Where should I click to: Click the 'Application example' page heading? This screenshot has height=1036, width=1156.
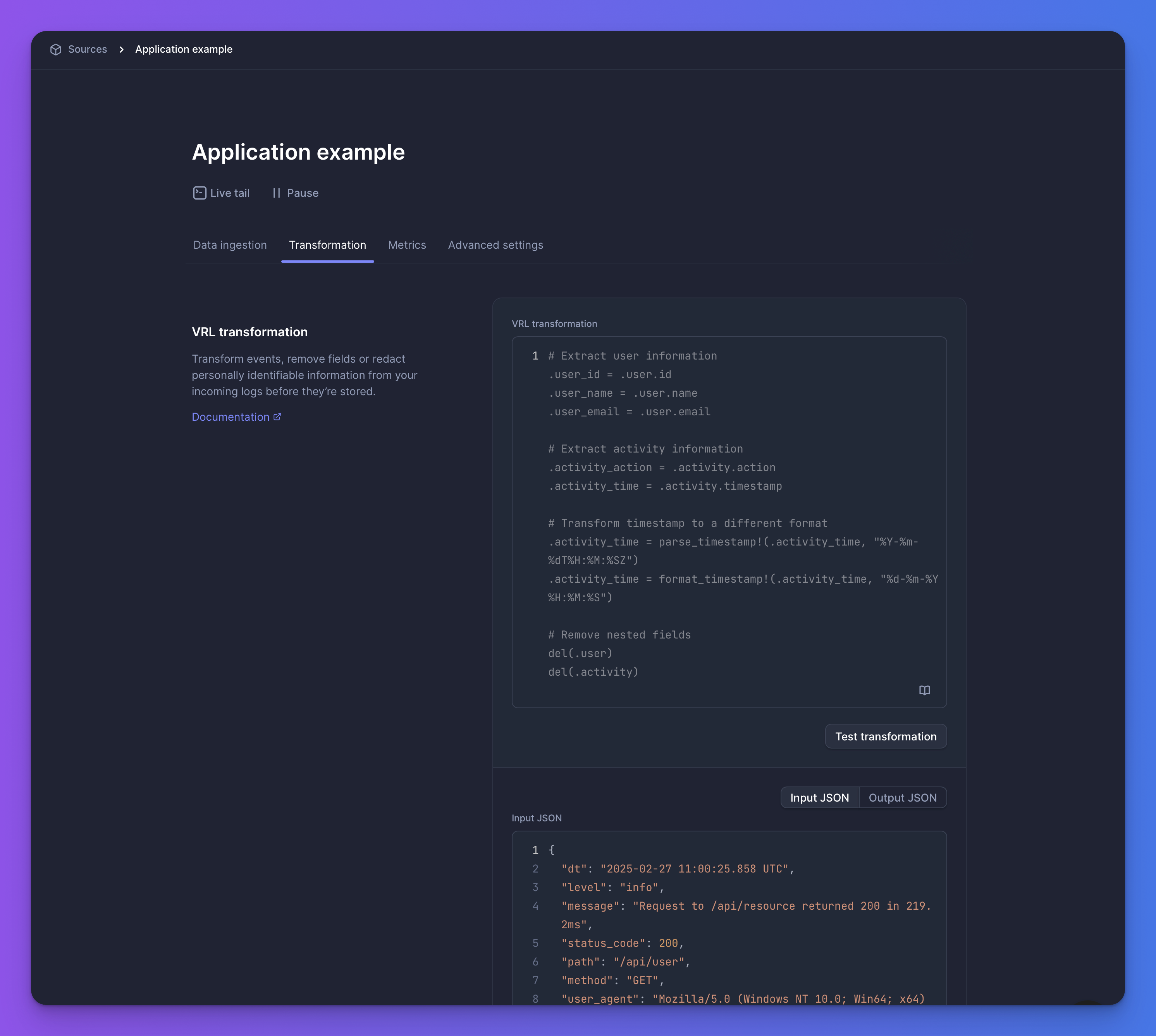(298, 152)
